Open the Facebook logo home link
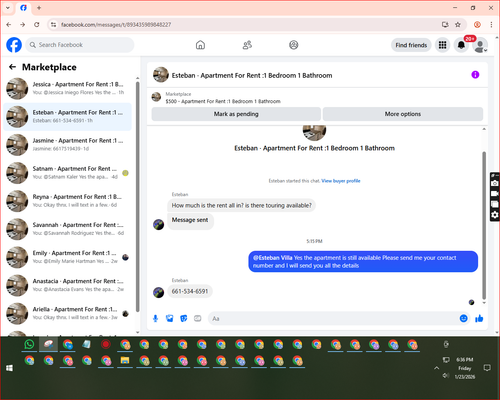Screen dimensions: 500x400 14,45
